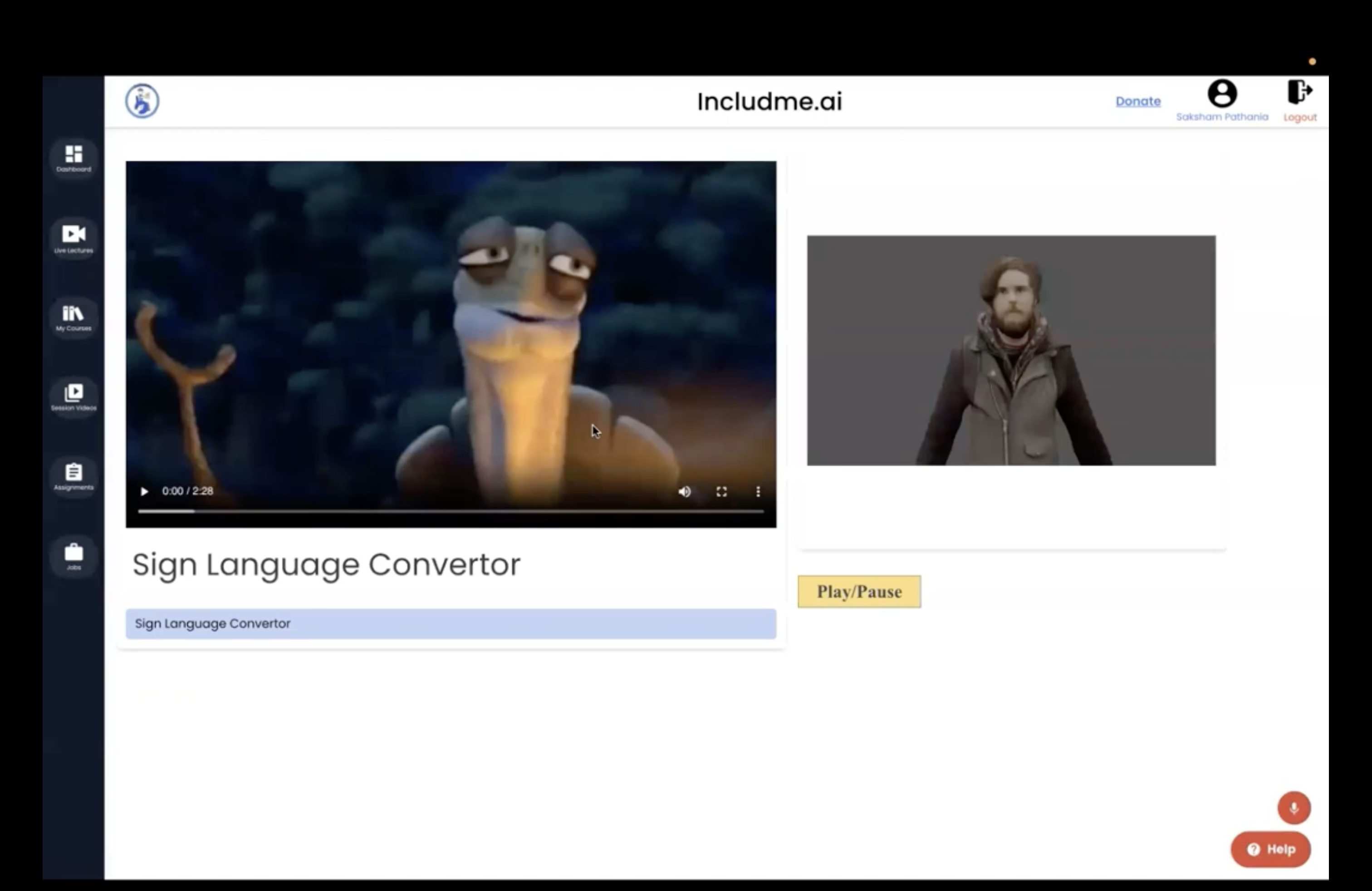Open Assignments sidebar icon

pos(73,476)
